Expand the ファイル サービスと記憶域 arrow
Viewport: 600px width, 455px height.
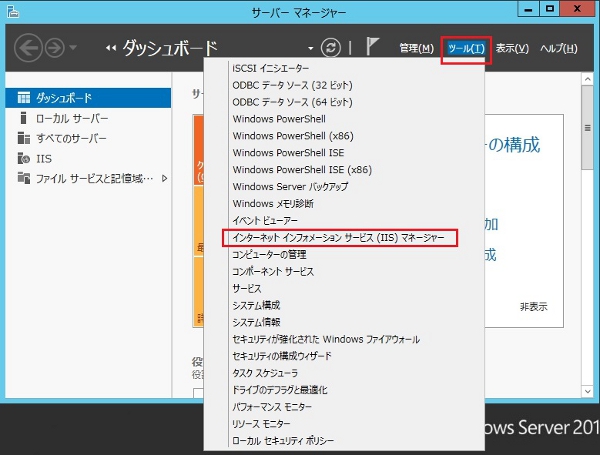(165, 178)
